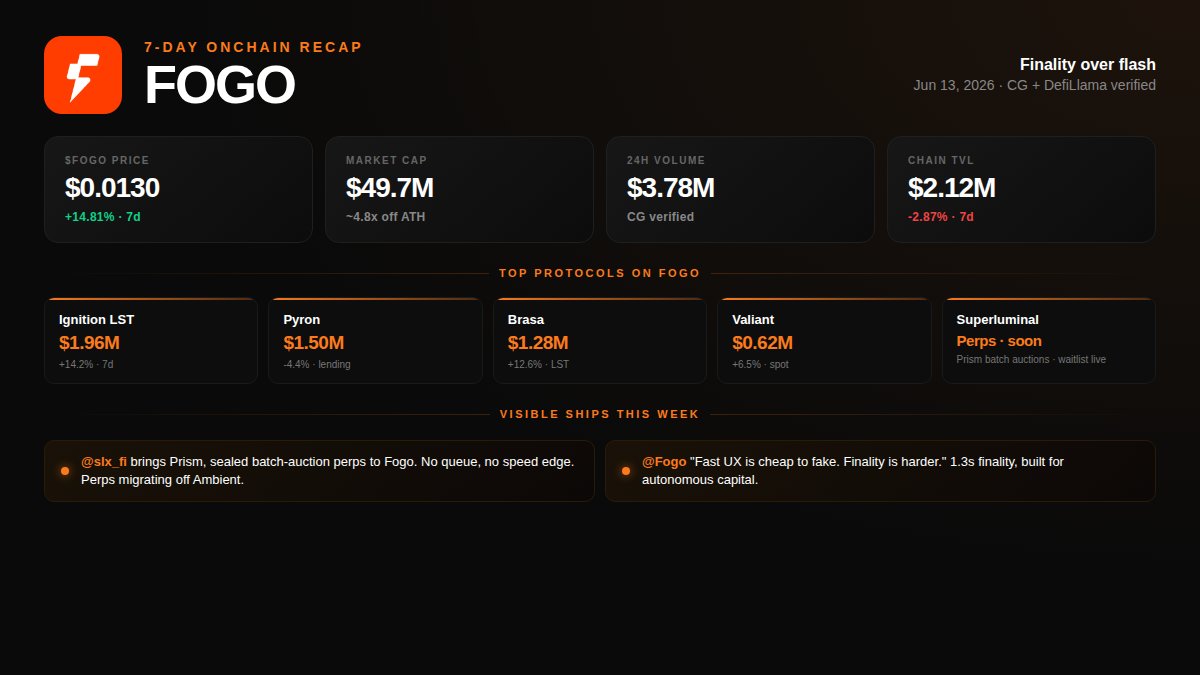Viewport: 1200px width, 675px height.
Task: Select the Brasa protocol card
Action: (600, 341)
